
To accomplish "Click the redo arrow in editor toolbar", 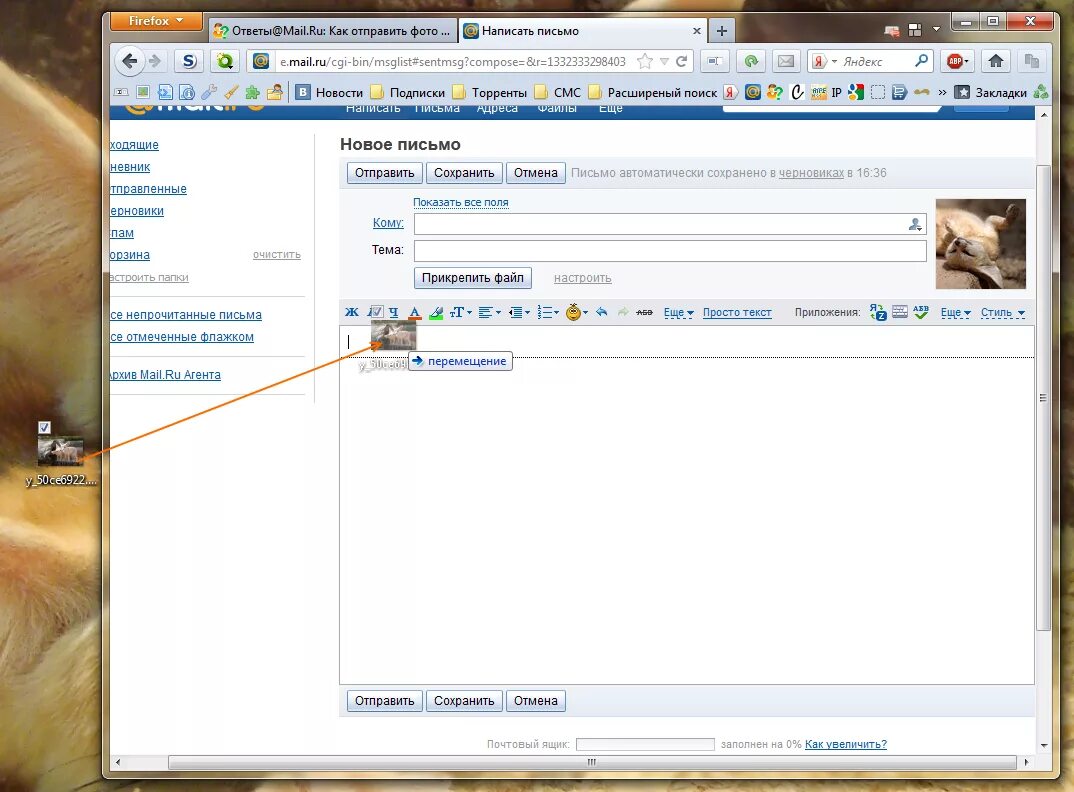I will [x=623, y=312].
